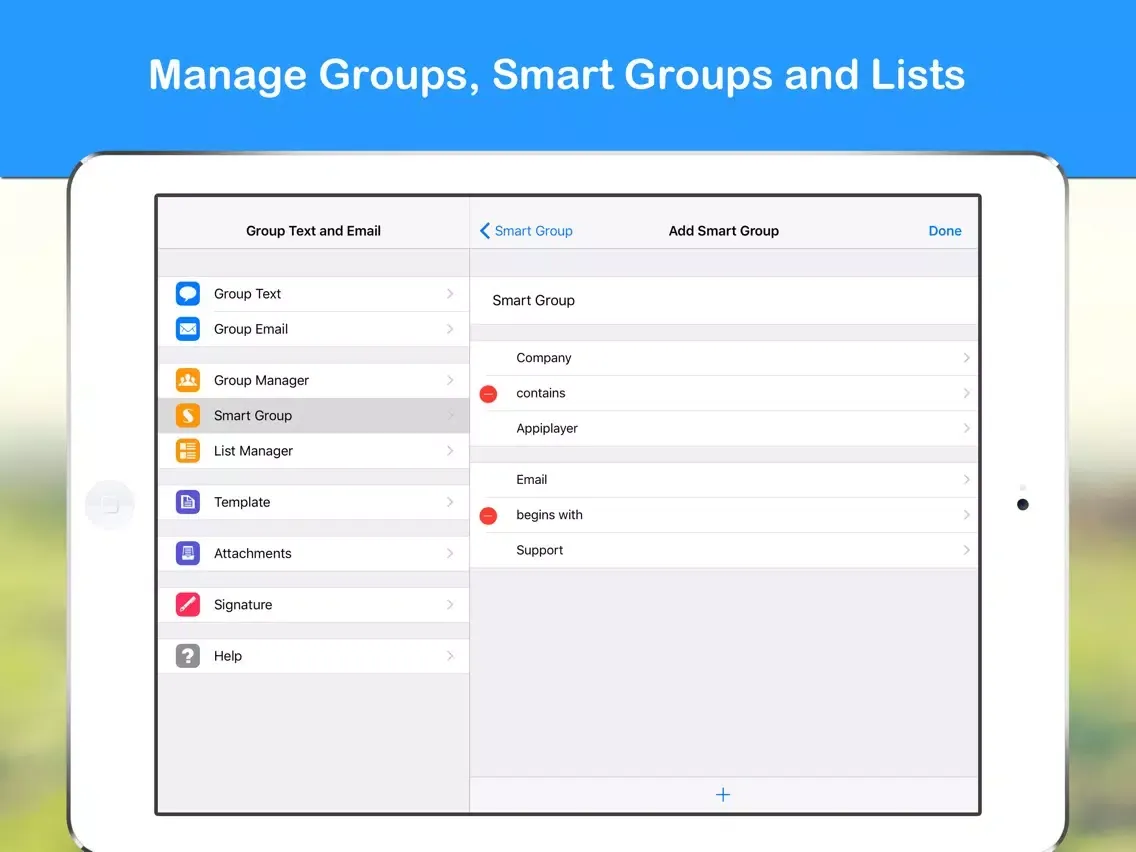The image size is (1136, 852).
Task: Click the pink Signature pen icon
Action: pos(188,605)
